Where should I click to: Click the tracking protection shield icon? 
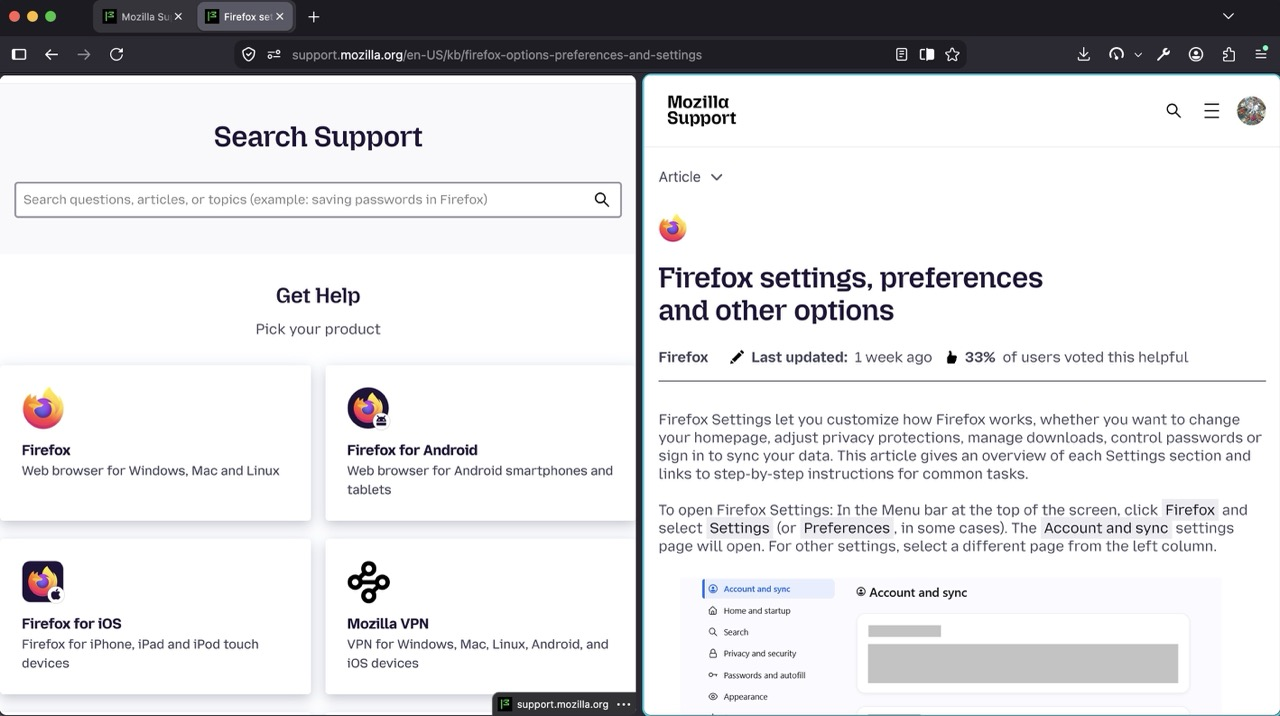(249, 55)
